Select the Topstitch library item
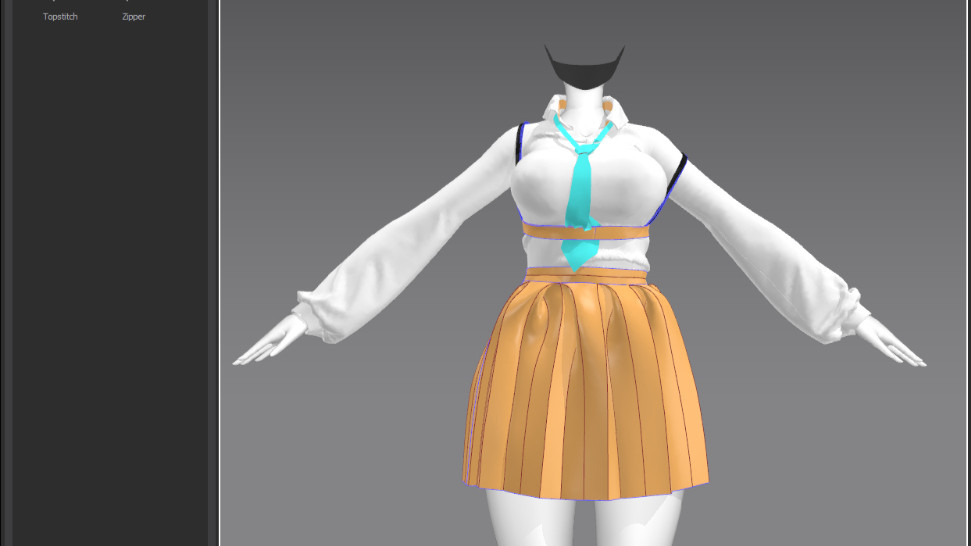This screenshot has height=546, width=971. pos(60,17)
